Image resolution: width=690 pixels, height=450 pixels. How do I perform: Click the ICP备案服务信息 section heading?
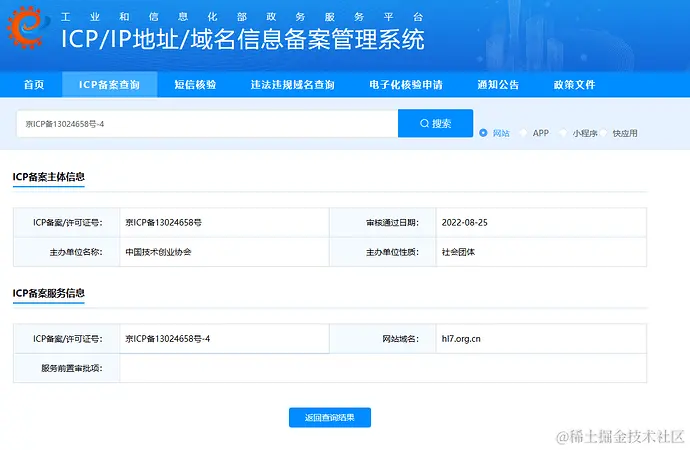click(48, 293)
